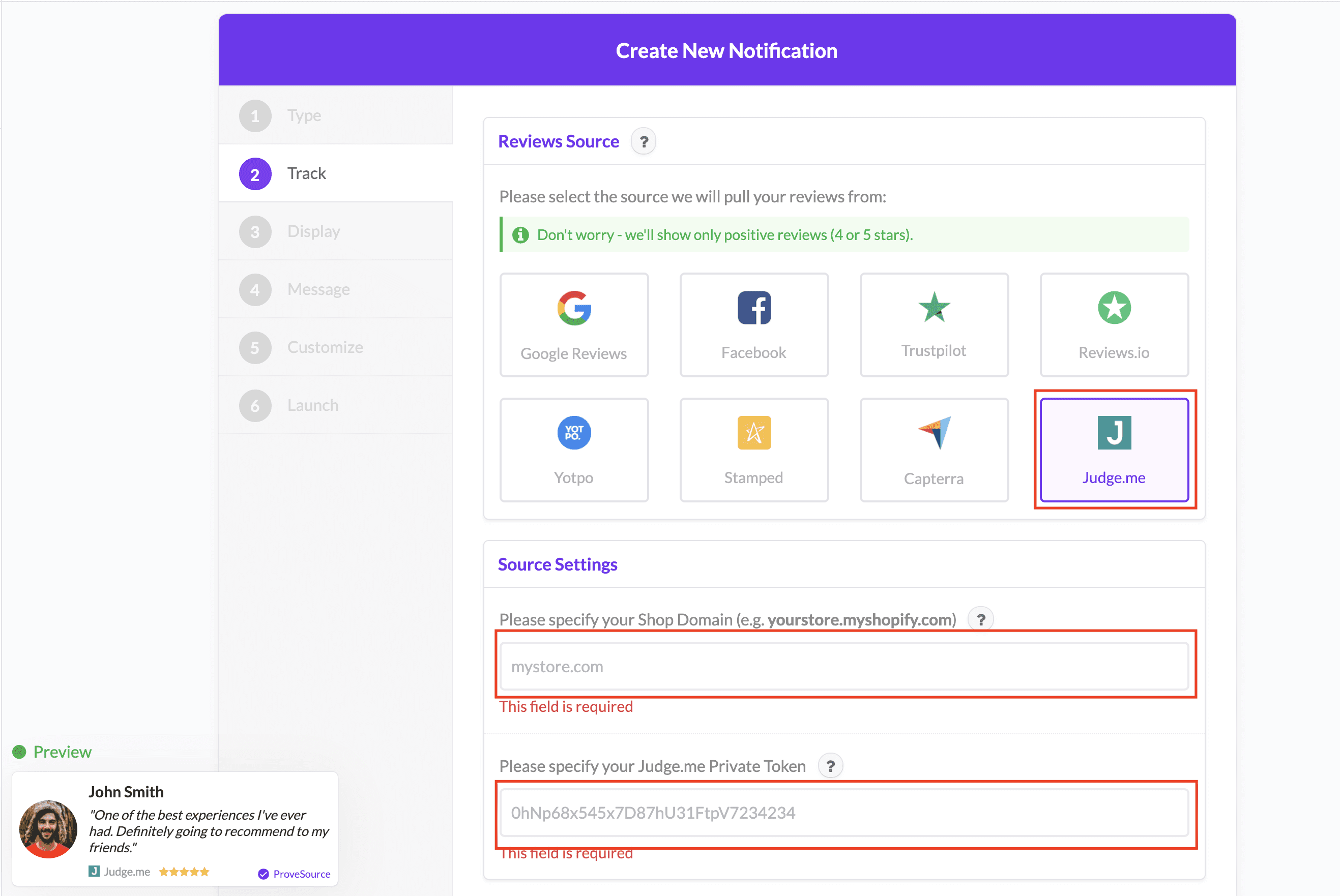The width and height of the screenshot is (1340, 896).
Task: Open the Customize step
Action: pos(325,347)
